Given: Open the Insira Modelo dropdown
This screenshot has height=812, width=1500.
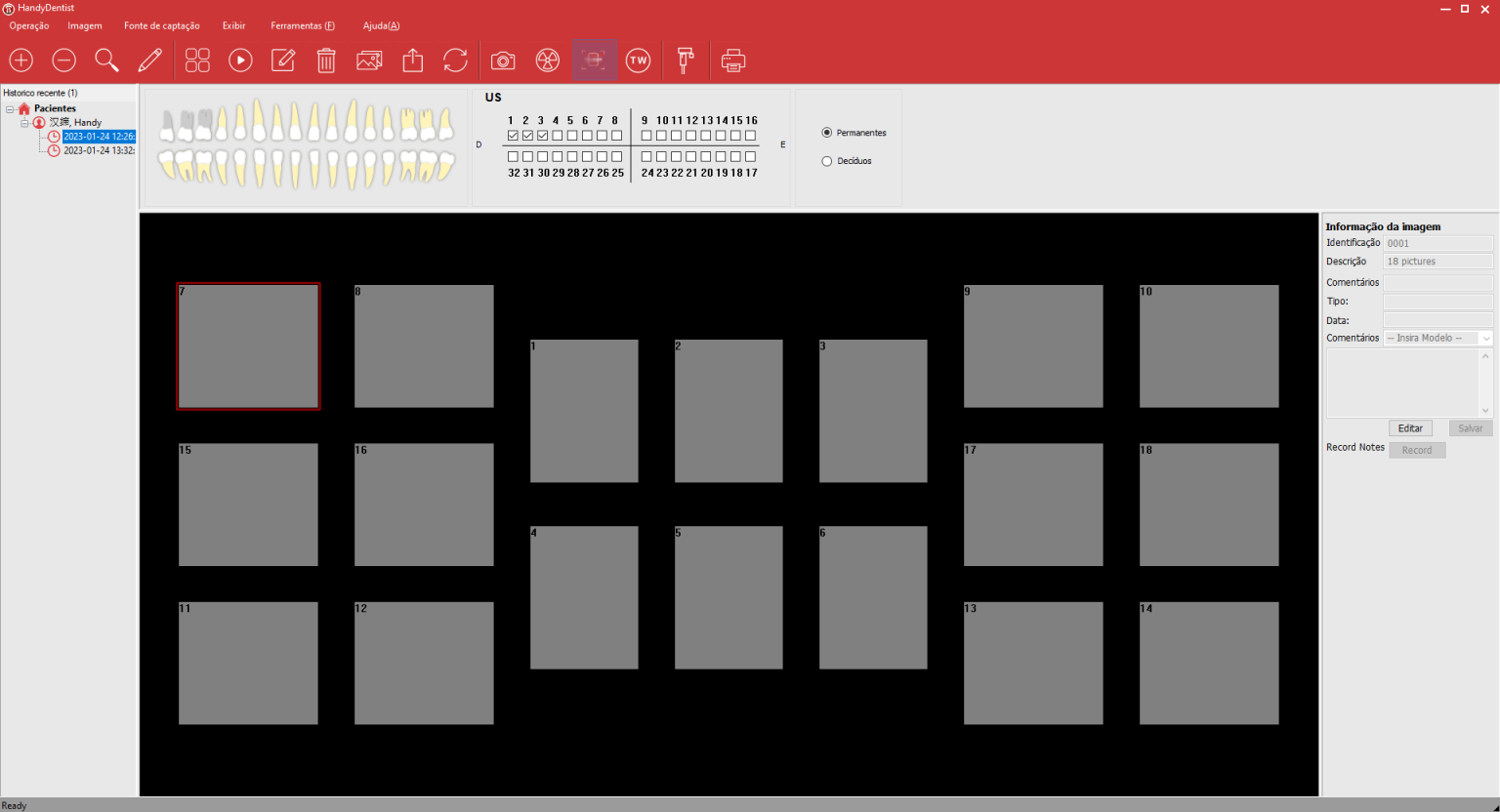Looking at the screenshot, I should coord(1437,339).
